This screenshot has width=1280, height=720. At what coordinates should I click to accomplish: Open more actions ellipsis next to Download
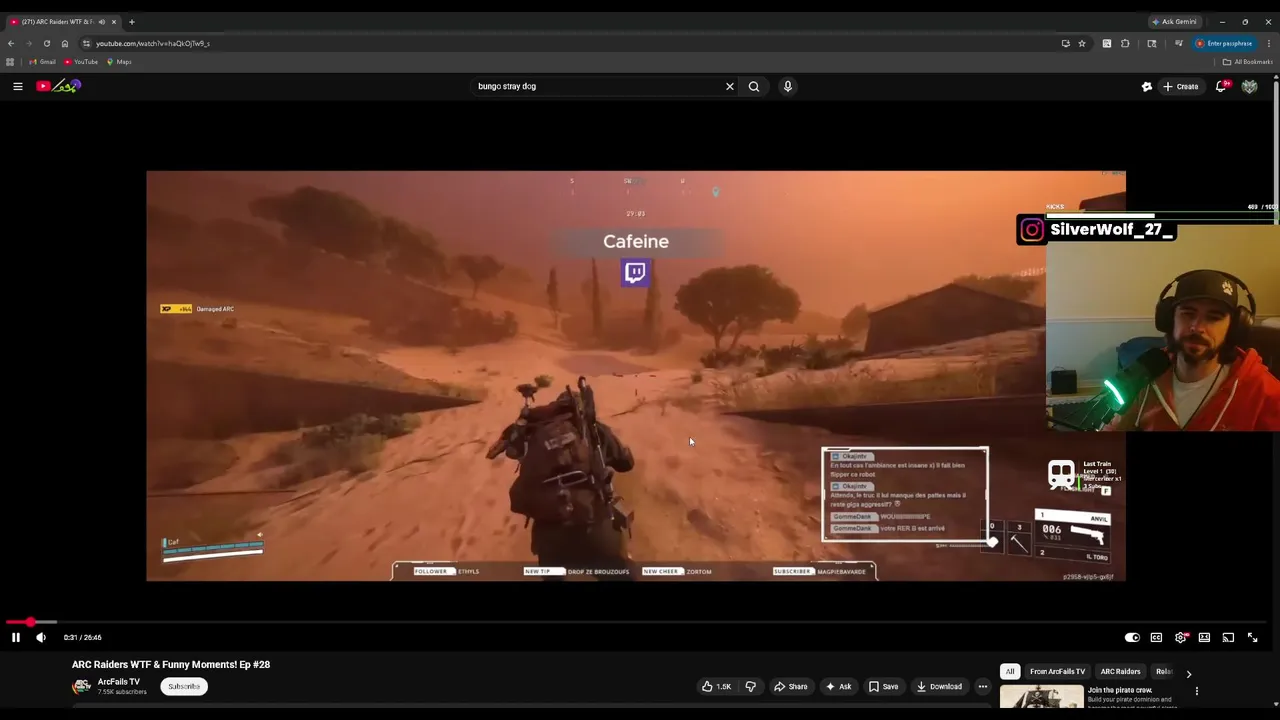pos(983,686)
